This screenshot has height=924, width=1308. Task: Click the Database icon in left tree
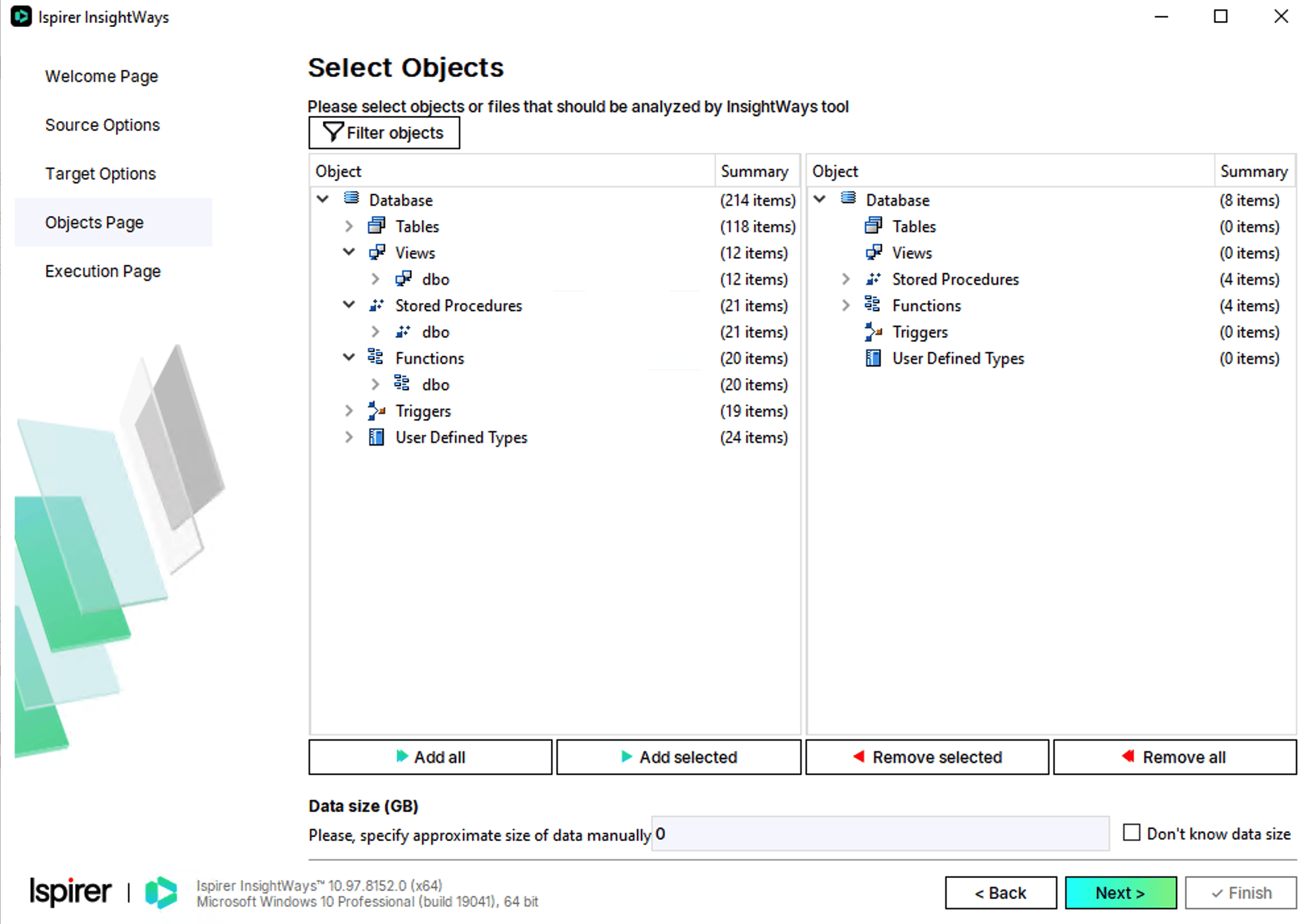pyautogui.click(x=351, y=198)
